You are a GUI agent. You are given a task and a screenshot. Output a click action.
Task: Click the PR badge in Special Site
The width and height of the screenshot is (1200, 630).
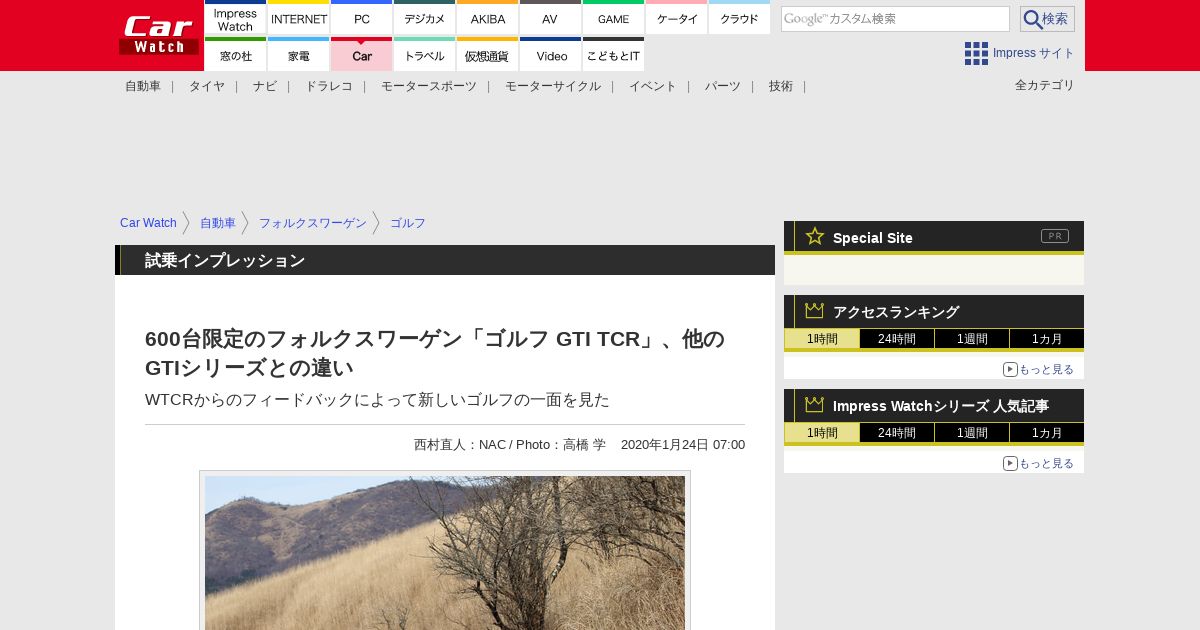(1055, 236)
